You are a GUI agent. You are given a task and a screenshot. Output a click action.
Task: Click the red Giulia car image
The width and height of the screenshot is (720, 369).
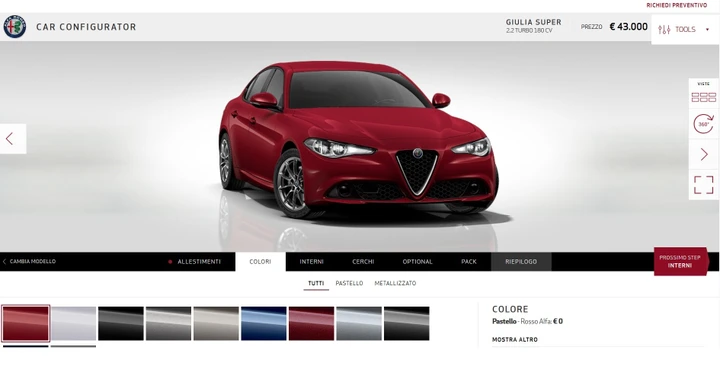(x=358, y=140)
